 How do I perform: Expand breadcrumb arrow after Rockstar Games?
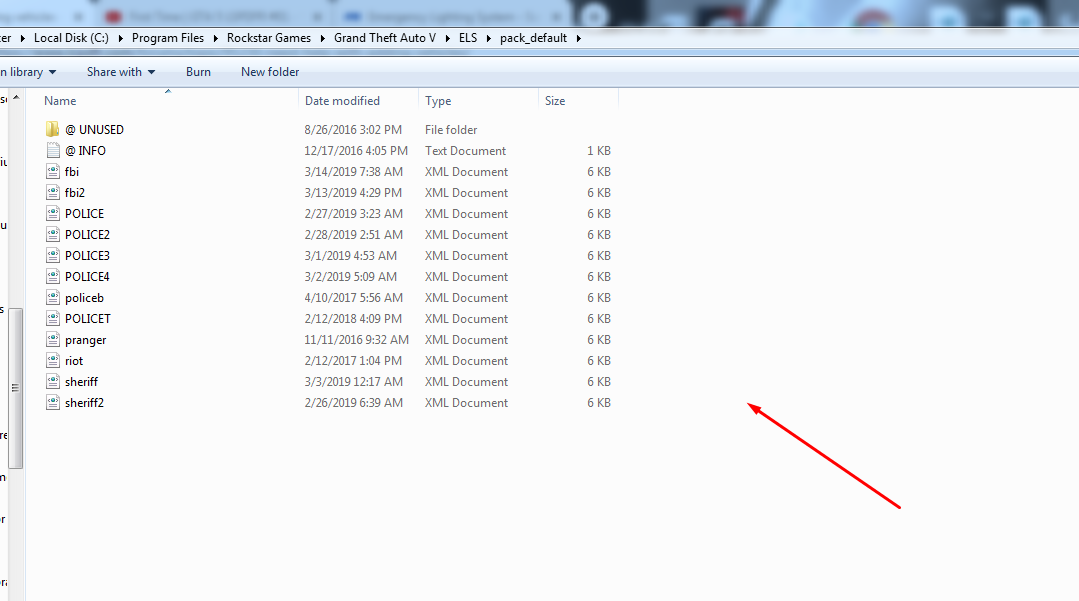pyautogui.click(x=322, y=38)
